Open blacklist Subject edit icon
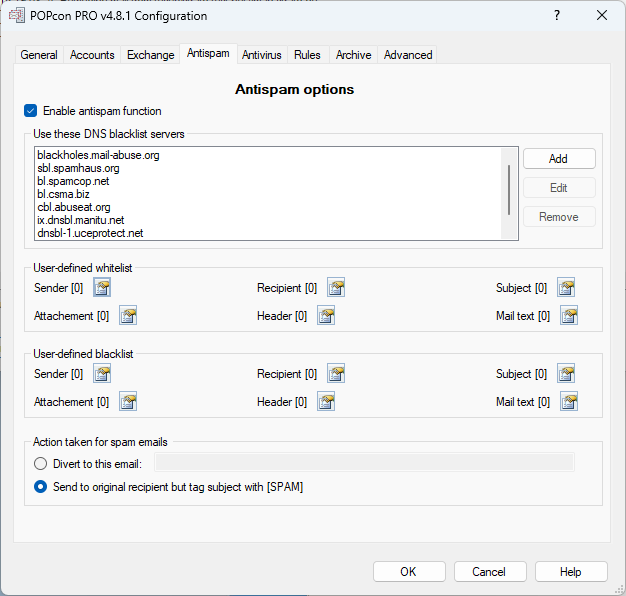The image size is (626, 596). (x=566, y=374)
